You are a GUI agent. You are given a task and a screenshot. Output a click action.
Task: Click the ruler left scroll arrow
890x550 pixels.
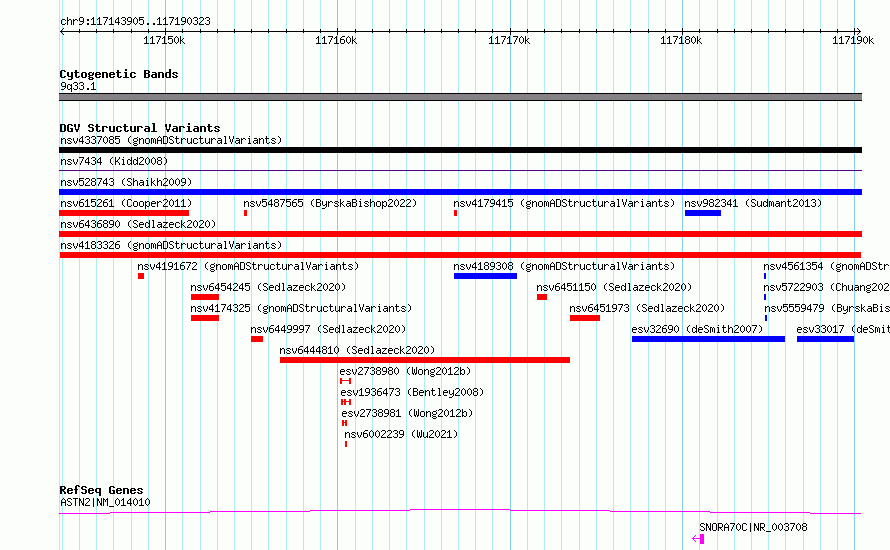(62, 32)
